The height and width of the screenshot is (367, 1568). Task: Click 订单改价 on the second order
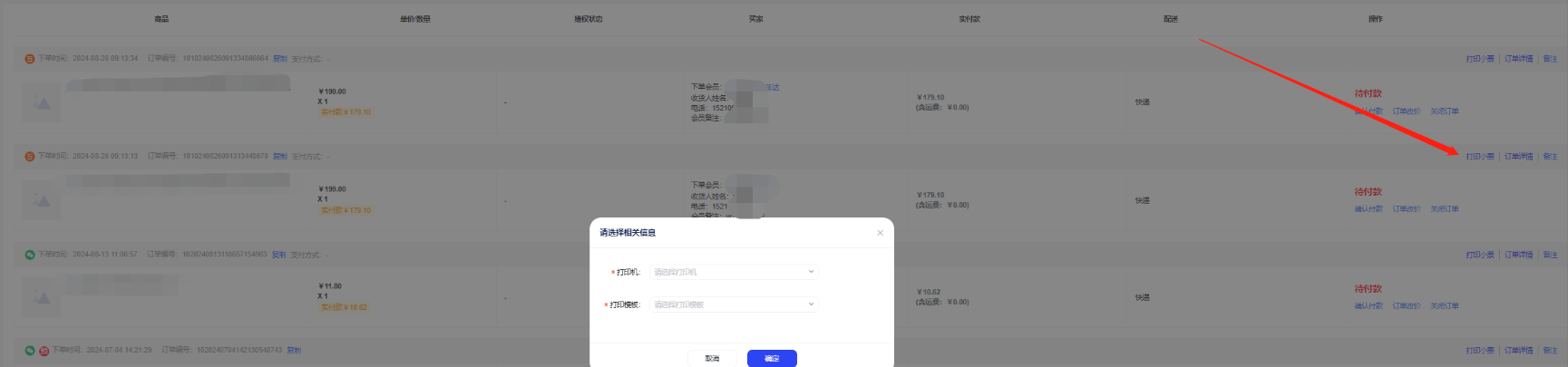pos(1407,209)
